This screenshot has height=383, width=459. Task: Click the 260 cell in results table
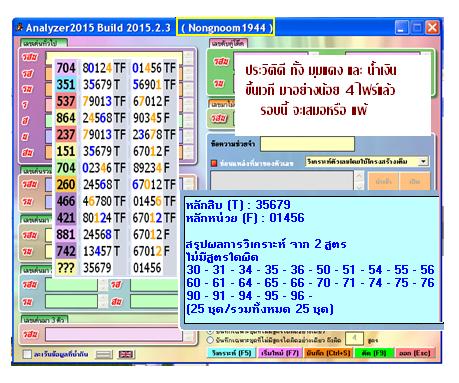click(x=66, y=184)
